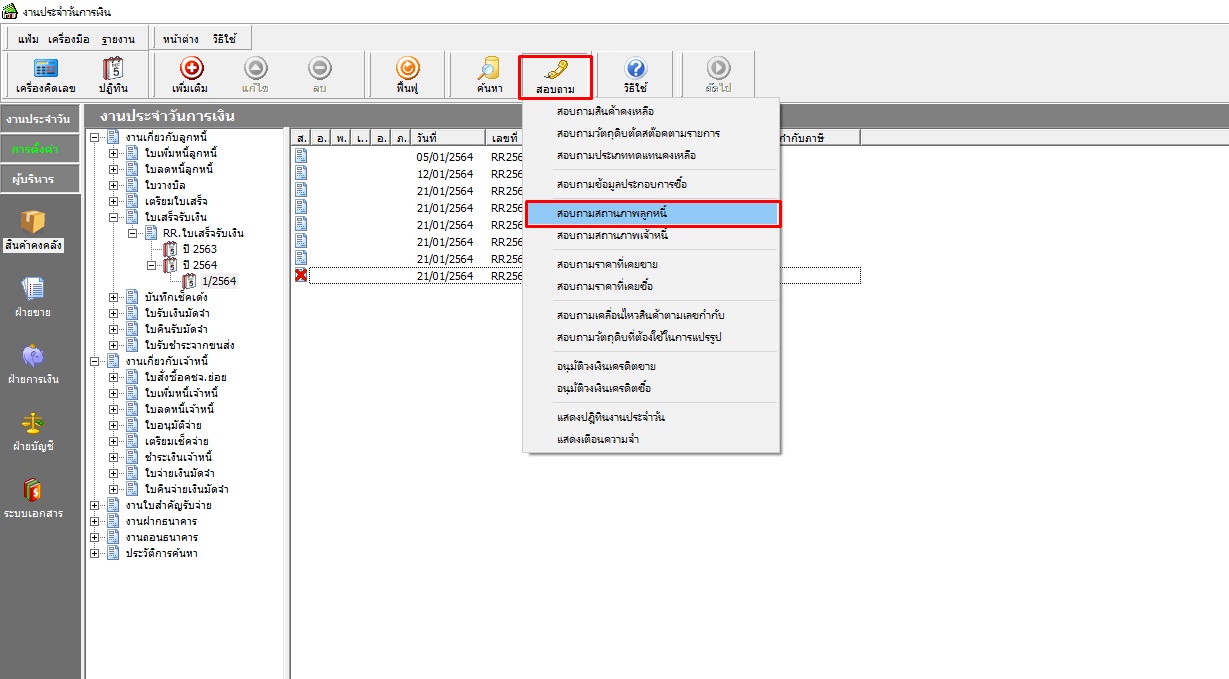The height and width of the screenshot is (679, 1229).
Task: Expand the ใบวางบิล tree node
Action: 114,185
